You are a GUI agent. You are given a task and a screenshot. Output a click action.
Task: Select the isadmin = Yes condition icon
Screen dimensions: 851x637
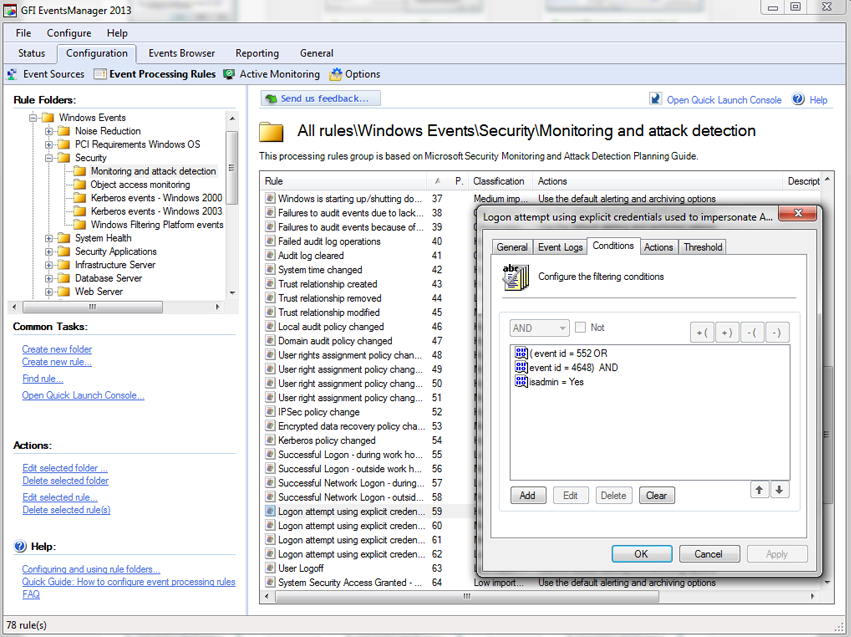[521, 381]
